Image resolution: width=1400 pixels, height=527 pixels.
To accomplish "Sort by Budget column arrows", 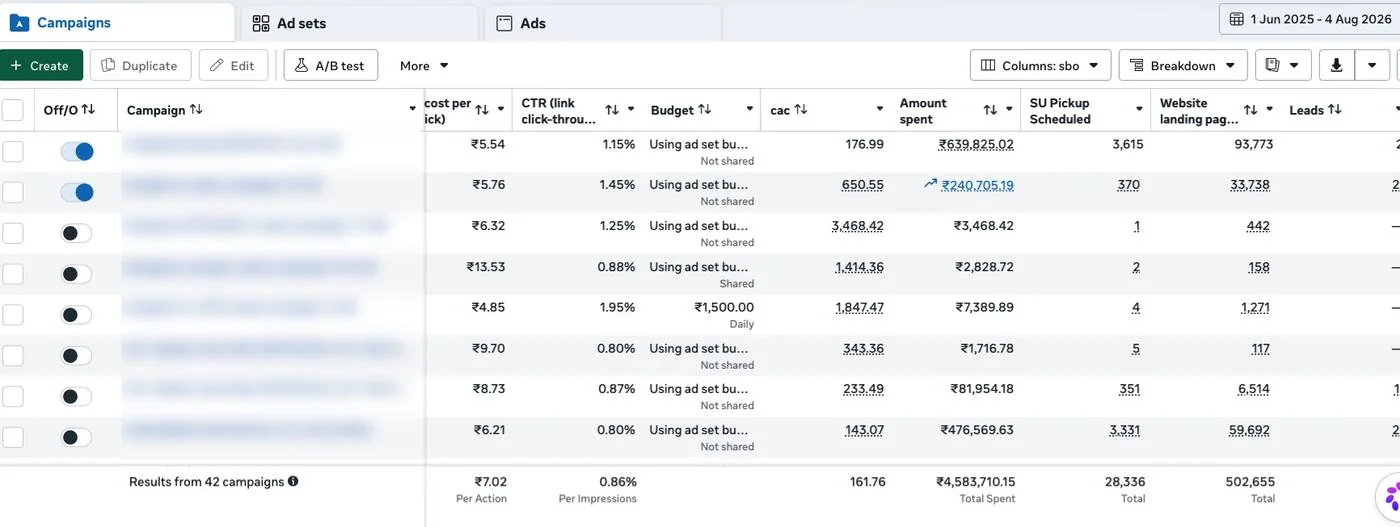I will (705, 109).
